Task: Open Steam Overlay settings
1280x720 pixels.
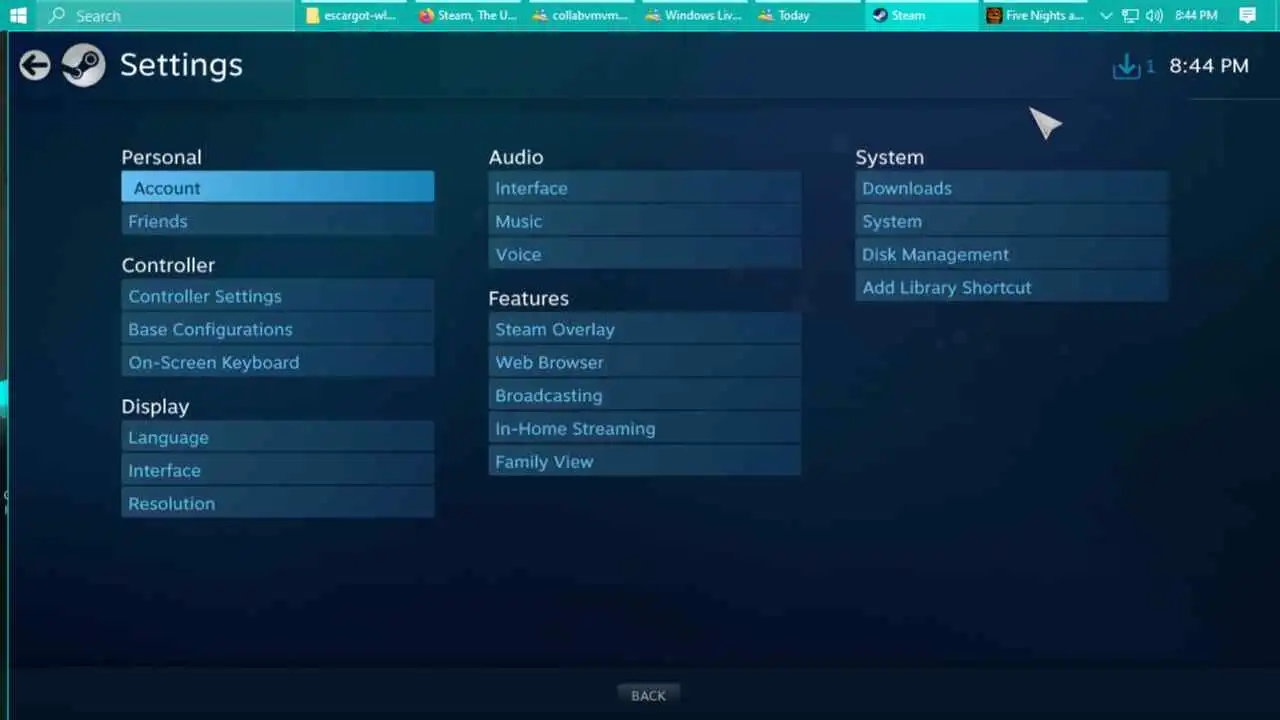Action: (x=645, y=329)
